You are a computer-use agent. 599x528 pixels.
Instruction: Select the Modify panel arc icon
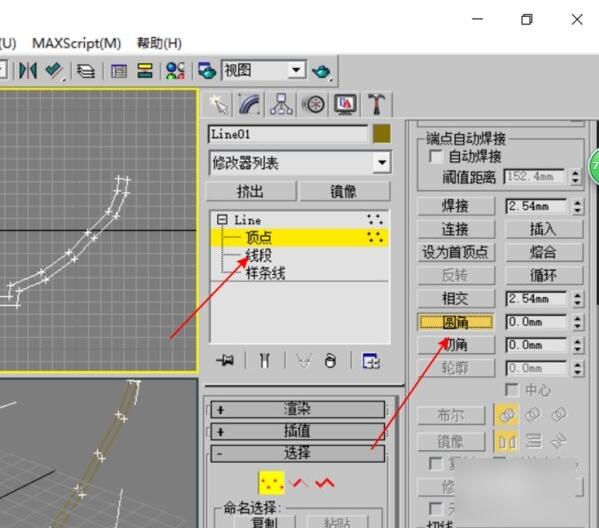[x=249, y=104]
